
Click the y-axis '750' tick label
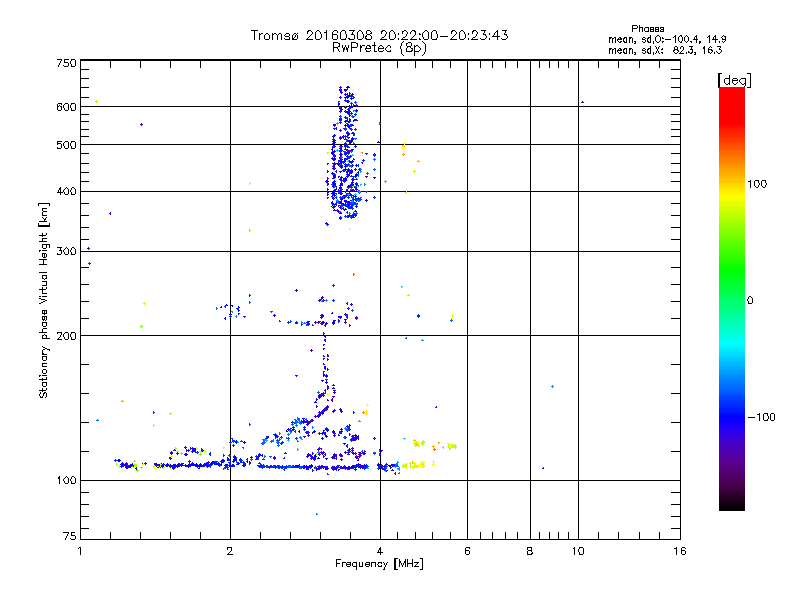click(67, 63)
